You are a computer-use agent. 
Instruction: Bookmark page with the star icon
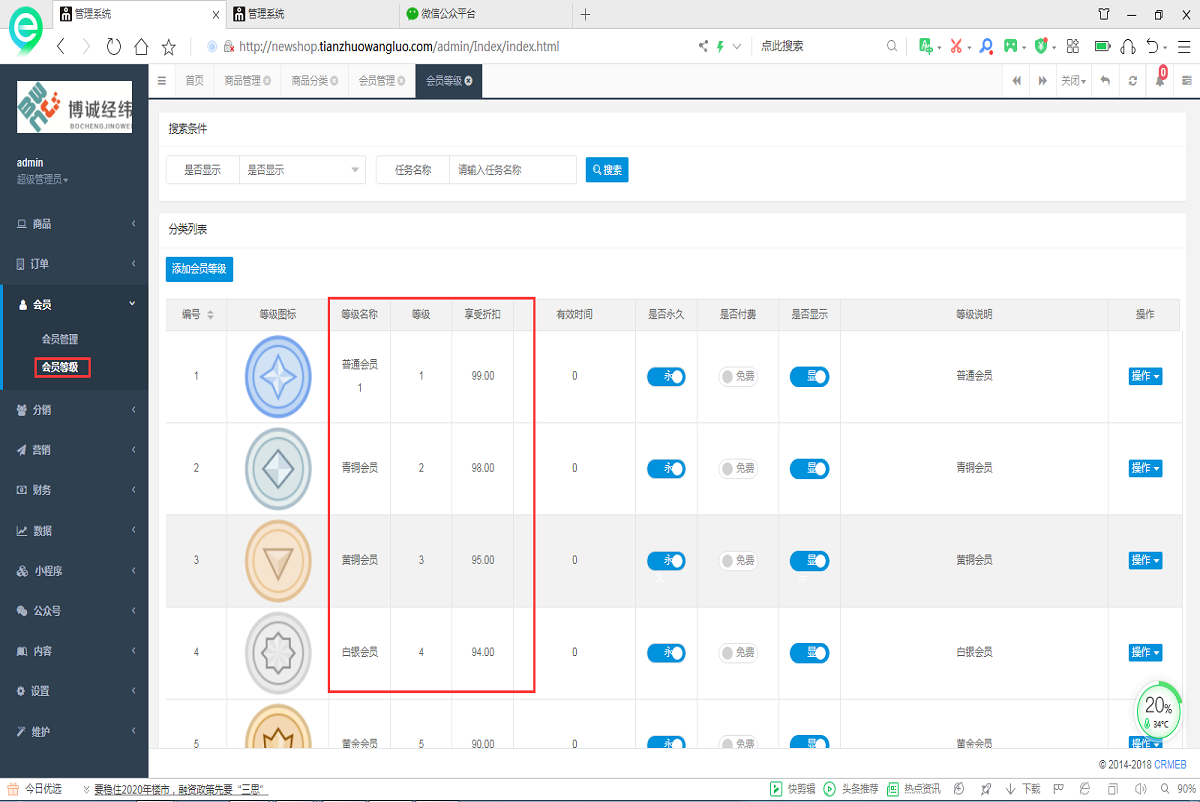169,46
